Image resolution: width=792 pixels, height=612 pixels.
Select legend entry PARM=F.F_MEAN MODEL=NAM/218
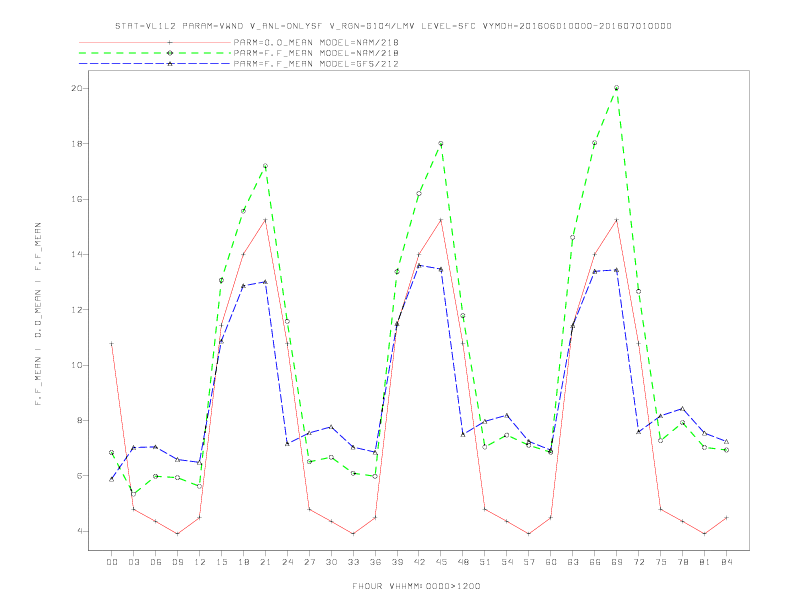coord(316,53)
